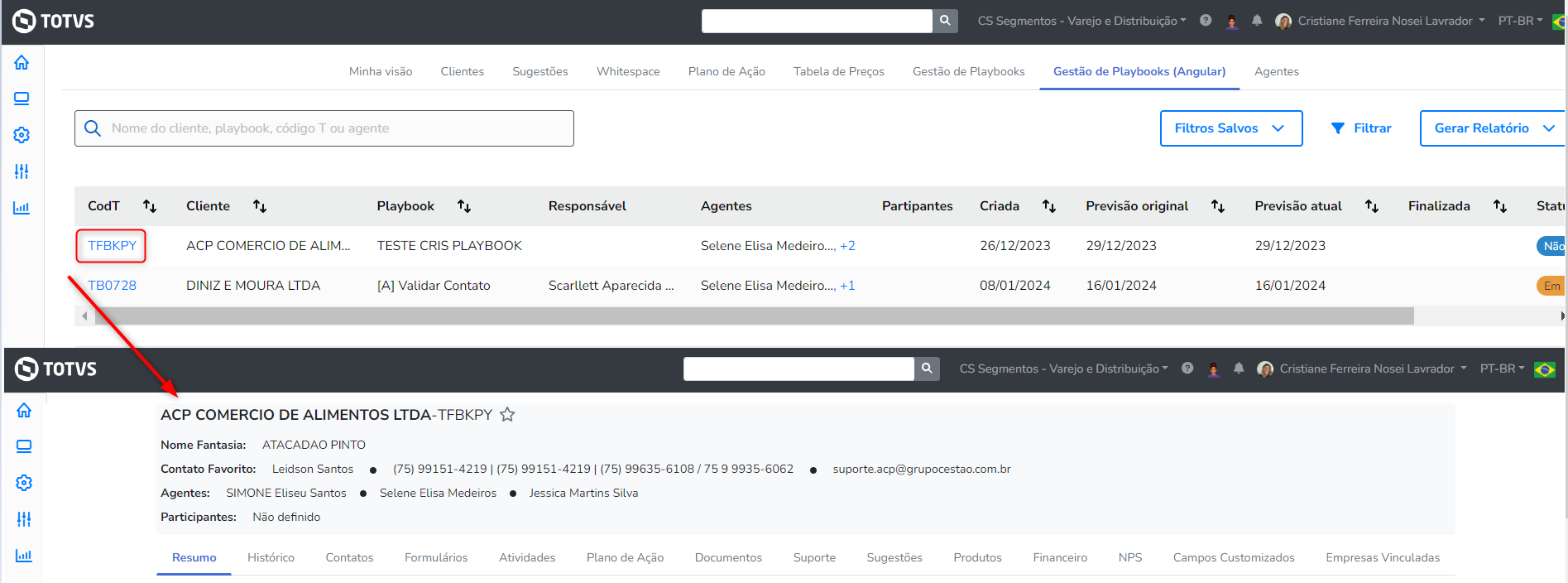1568x583 pixels.
Task: Click the TESTE CRIS PLAYBOOK cell
Action: click(x=449, y=246)
